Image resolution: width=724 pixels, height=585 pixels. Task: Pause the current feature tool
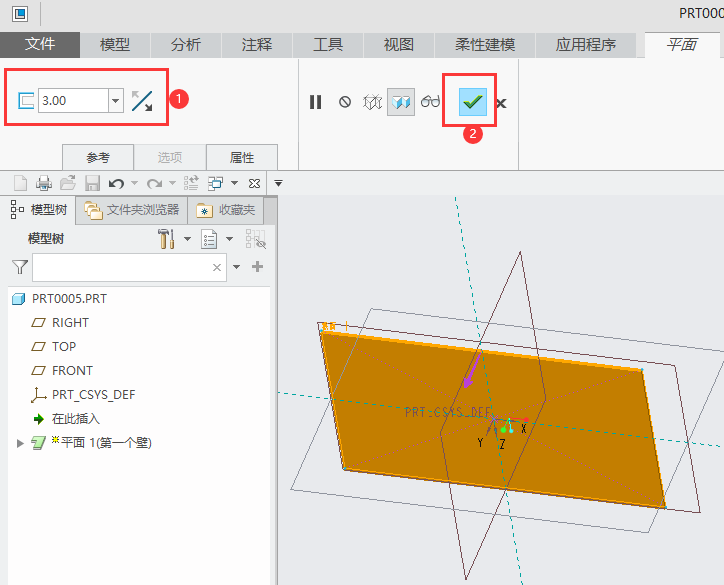tap(316, 102)
